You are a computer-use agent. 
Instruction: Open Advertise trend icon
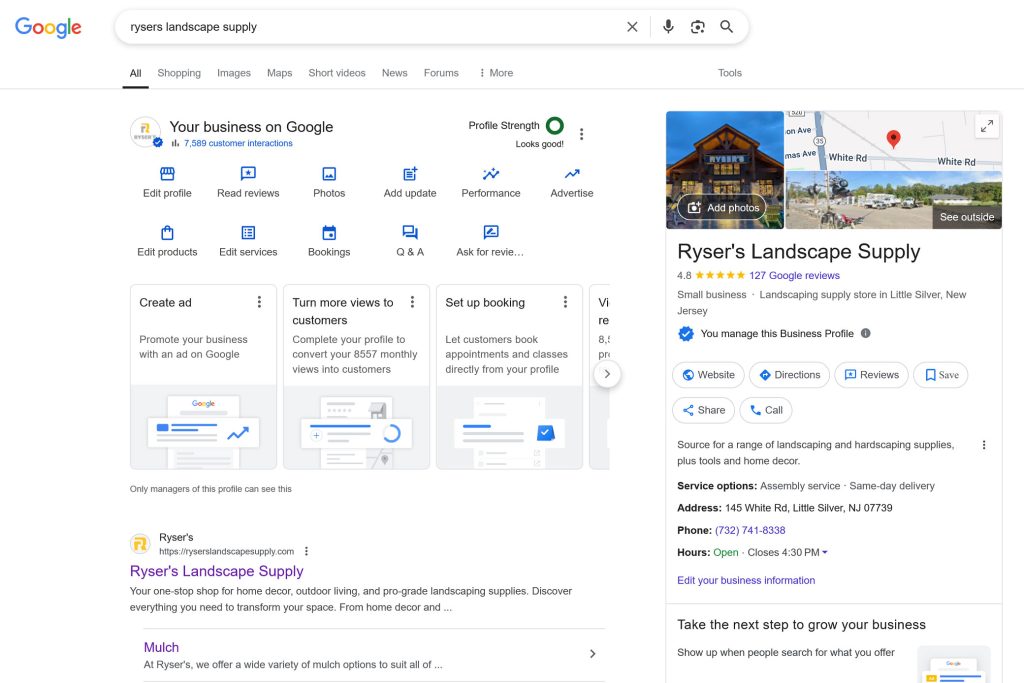point(572,174)
